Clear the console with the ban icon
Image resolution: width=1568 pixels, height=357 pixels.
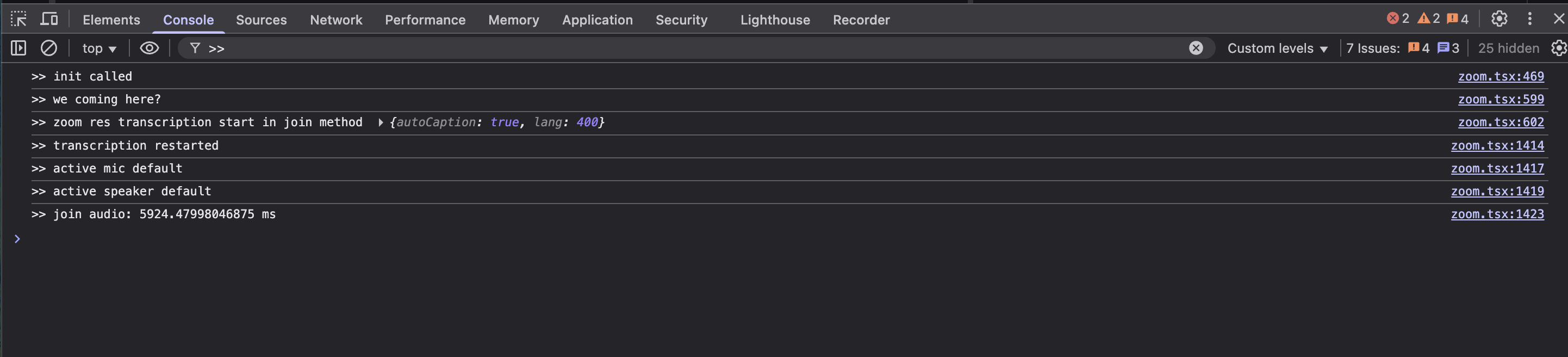tap(49, 48)
